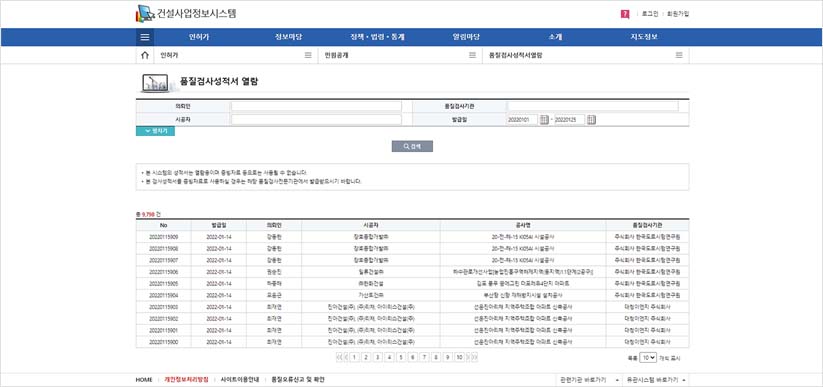The width and height of the screenshot is (823, 387).
Task: Select table row No 20220115909
Action: point(413,237)
